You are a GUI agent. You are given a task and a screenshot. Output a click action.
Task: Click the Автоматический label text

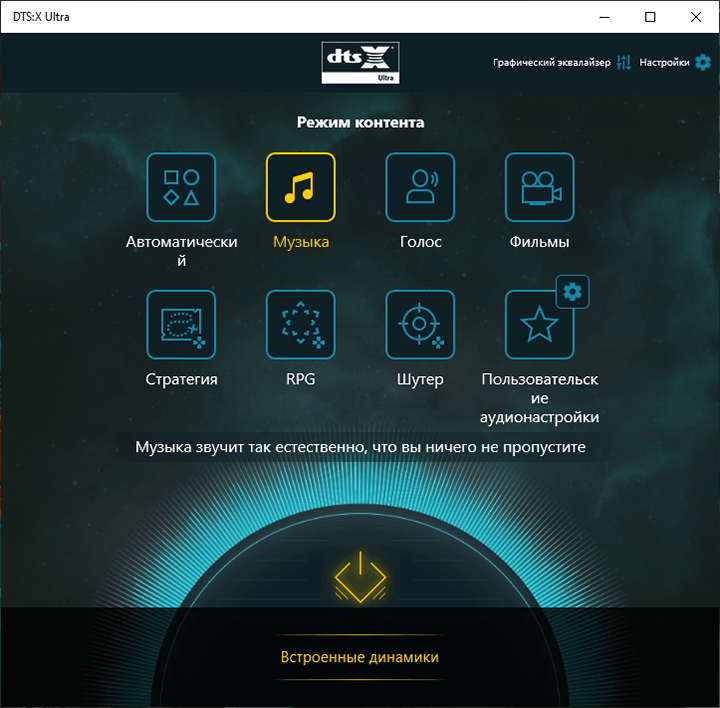(x=181, y=251)
